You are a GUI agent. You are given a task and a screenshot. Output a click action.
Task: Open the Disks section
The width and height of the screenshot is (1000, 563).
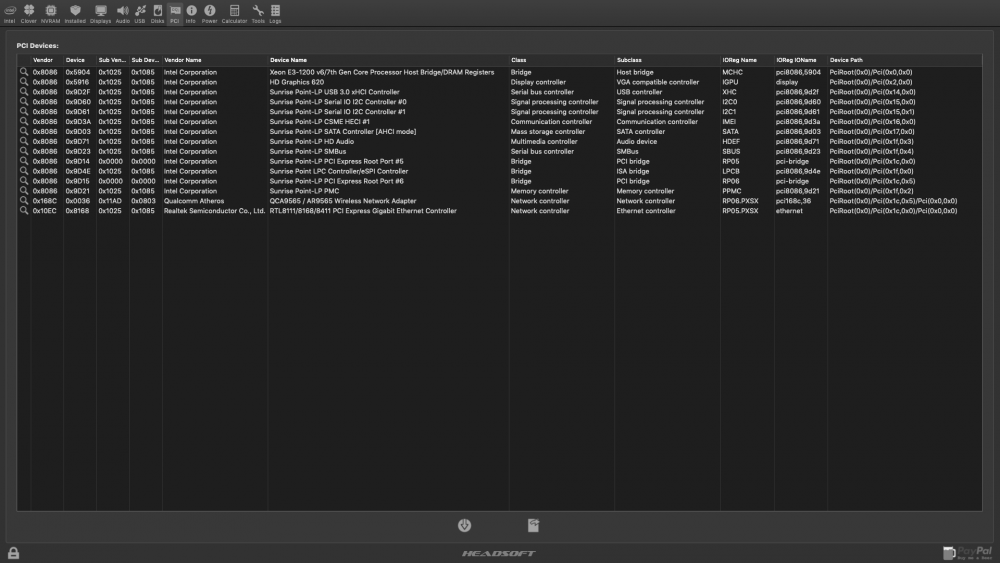coord(158,13)
